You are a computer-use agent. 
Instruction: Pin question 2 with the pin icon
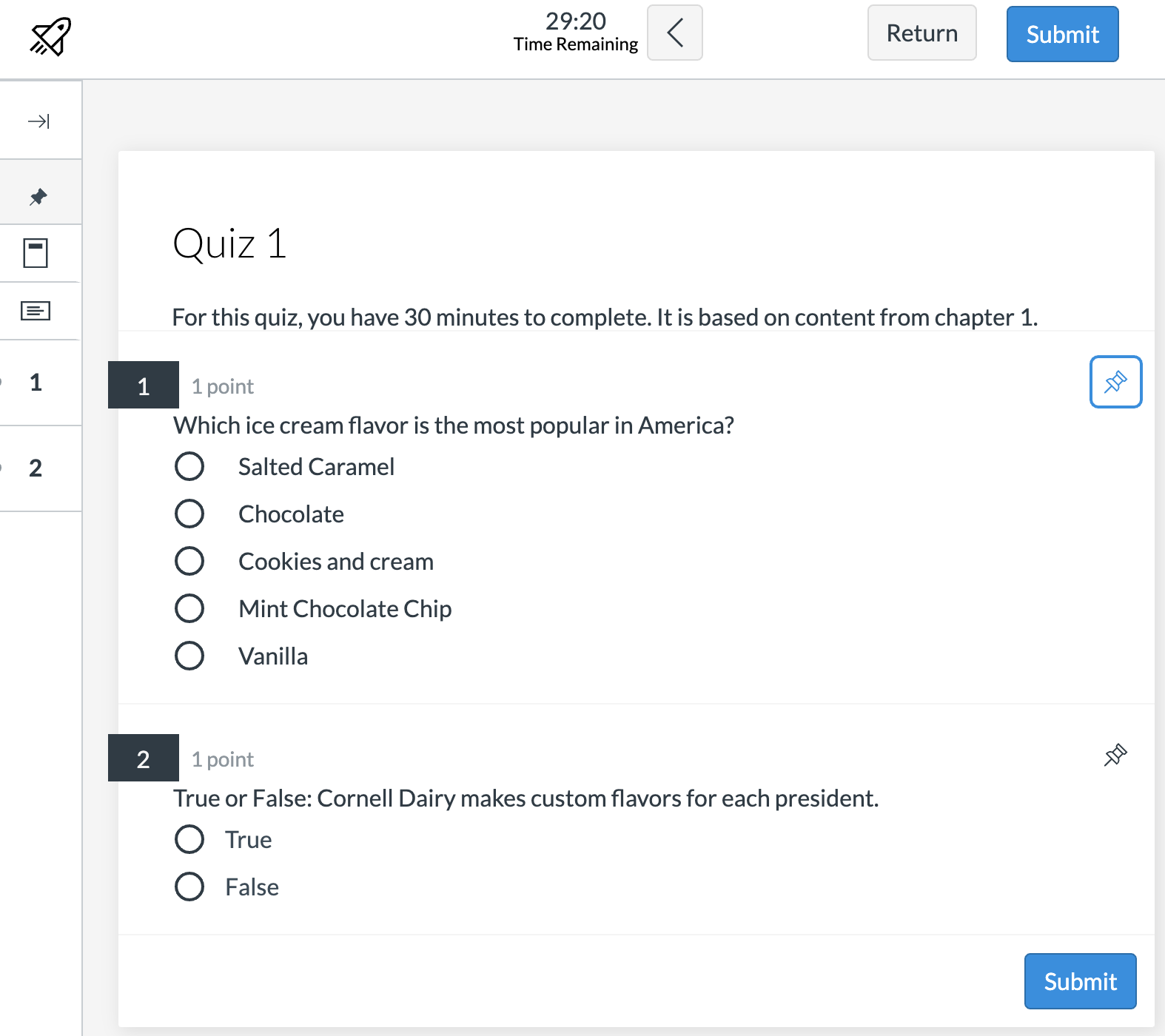(1115, 755)
